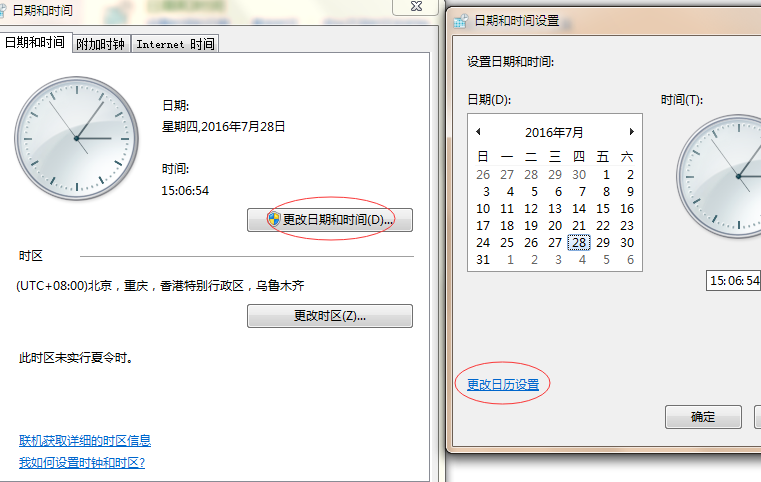
Task: Select July 12 in the calendar
Action: tap(531, 209)
